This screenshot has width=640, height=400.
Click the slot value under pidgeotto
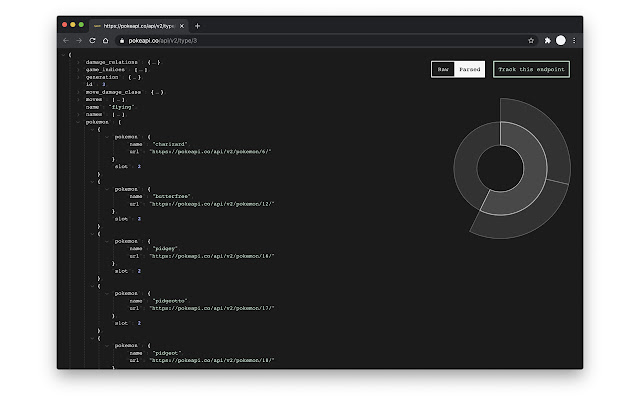139,323
